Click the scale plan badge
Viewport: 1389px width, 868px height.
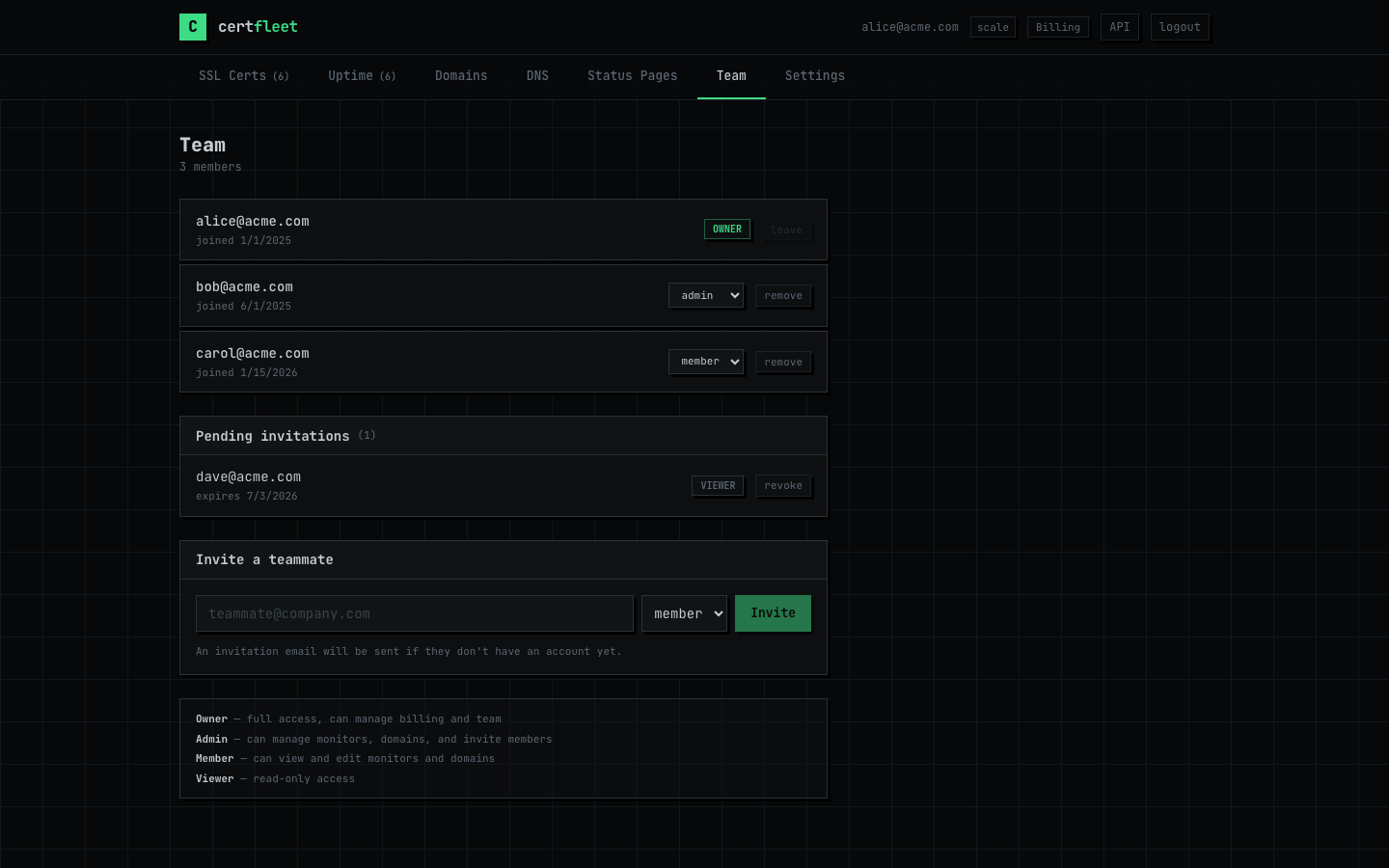(x=993, y=27)
